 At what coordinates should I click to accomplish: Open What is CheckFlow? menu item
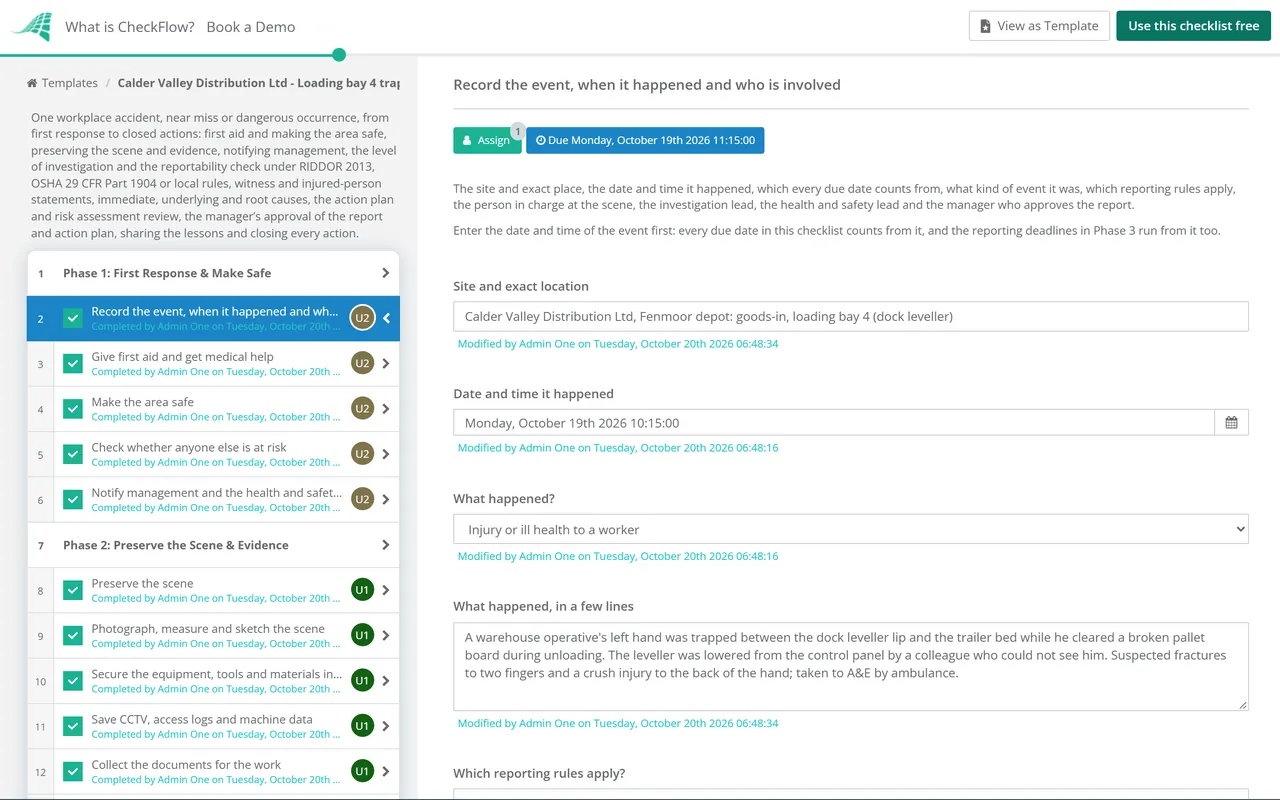[130, 27]
